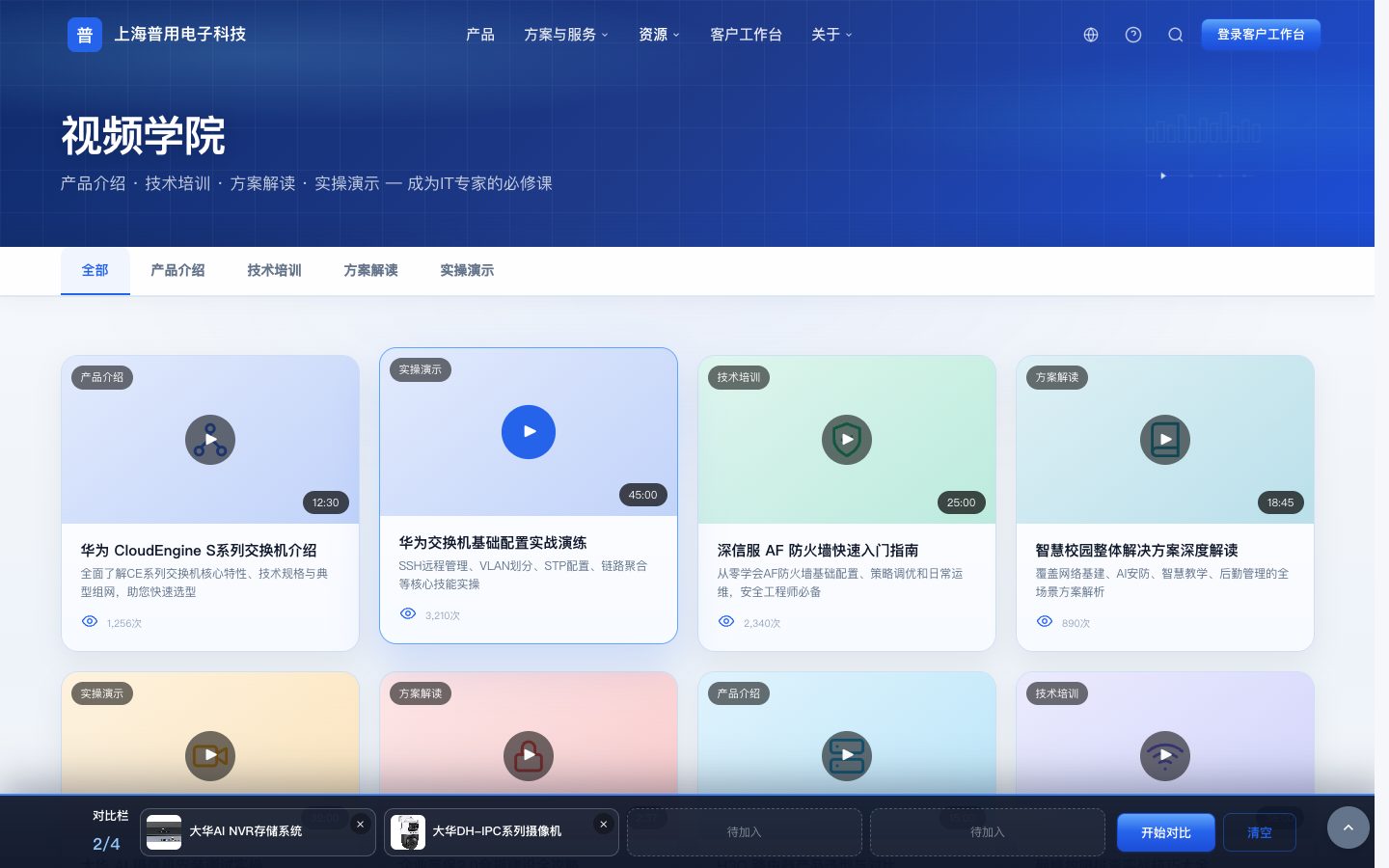Click the 开始对比 button

(x=1165, y=832)
